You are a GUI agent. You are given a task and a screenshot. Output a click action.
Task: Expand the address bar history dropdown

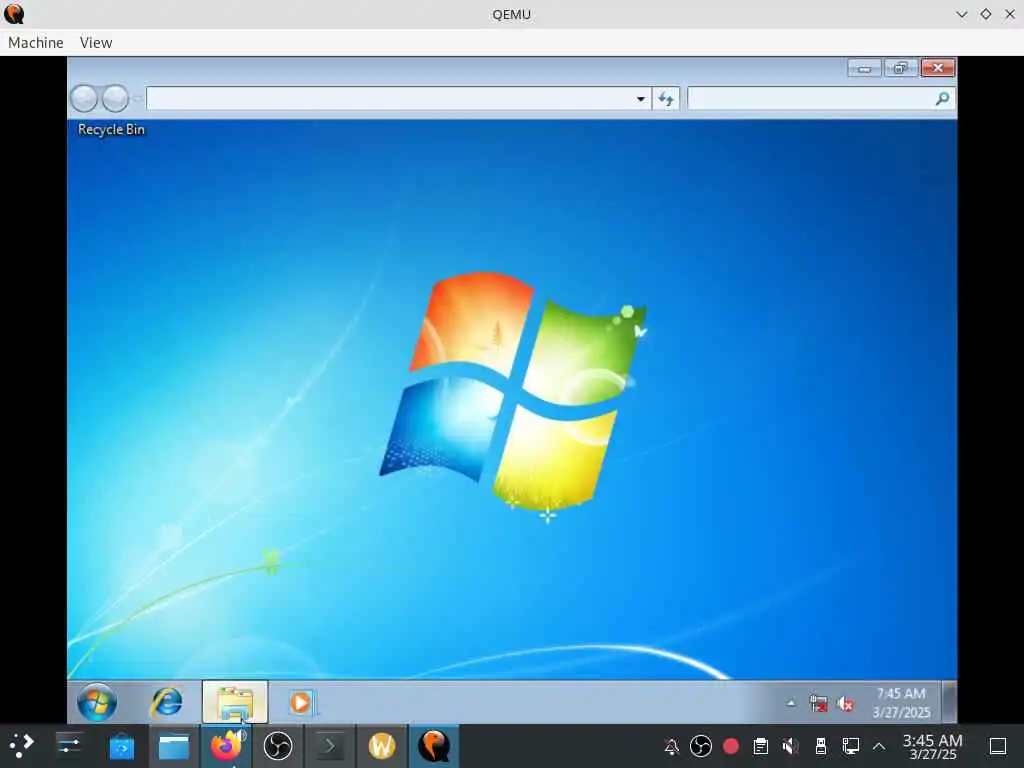(641, 99)
